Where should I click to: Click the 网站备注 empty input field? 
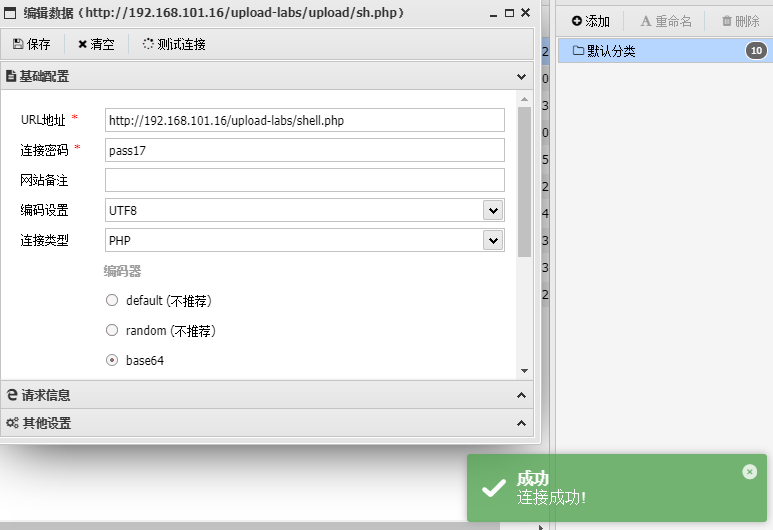point(305,180)
